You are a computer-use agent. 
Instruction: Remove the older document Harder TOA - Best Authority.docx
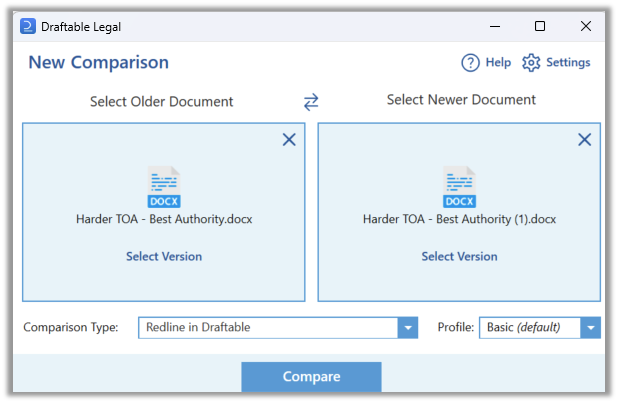coord(289,139)
